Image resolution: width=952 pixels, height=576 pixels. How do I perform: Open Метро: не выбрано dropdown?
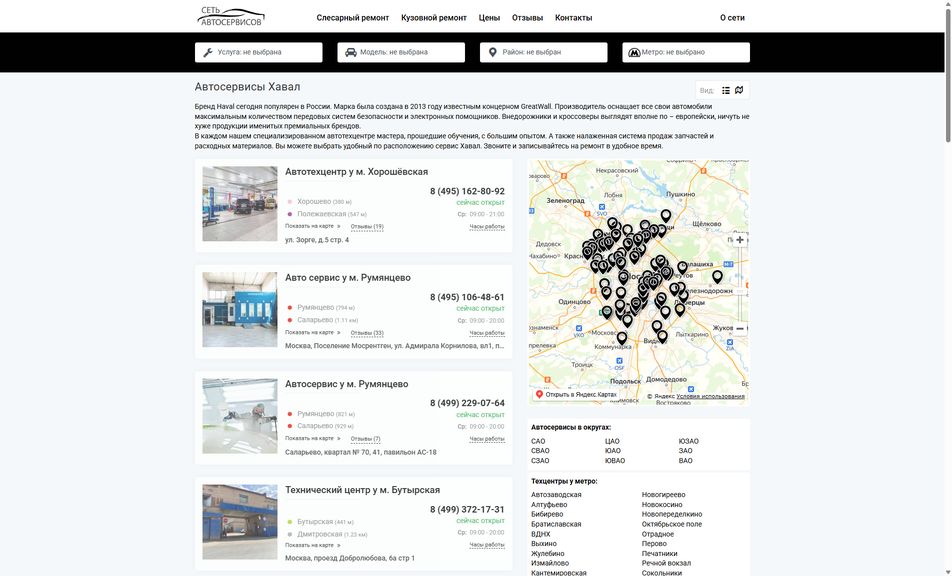(x=686, y=52)
